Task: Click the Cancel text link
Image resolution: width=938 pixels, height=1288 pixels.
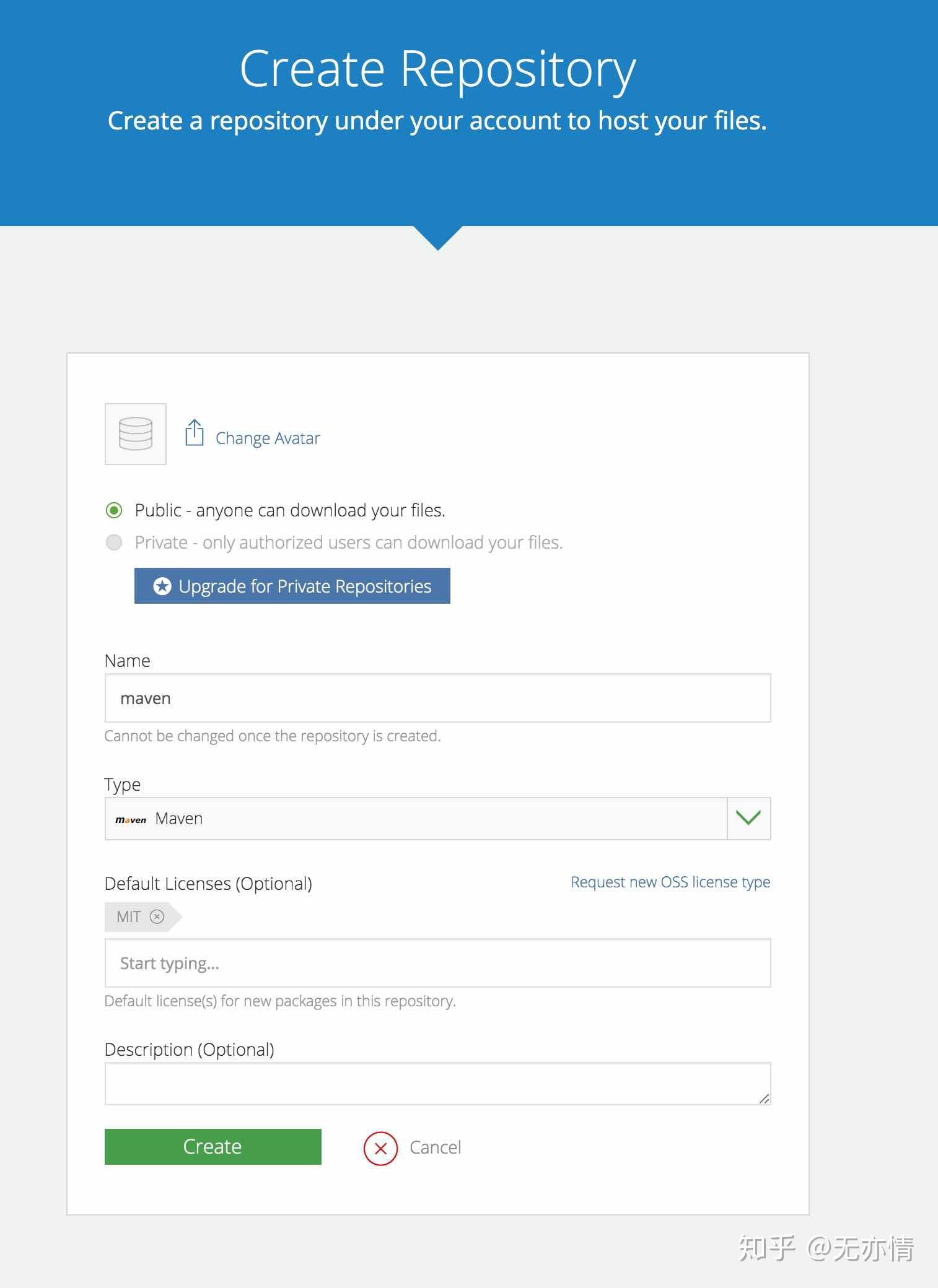Action: 436,1147
